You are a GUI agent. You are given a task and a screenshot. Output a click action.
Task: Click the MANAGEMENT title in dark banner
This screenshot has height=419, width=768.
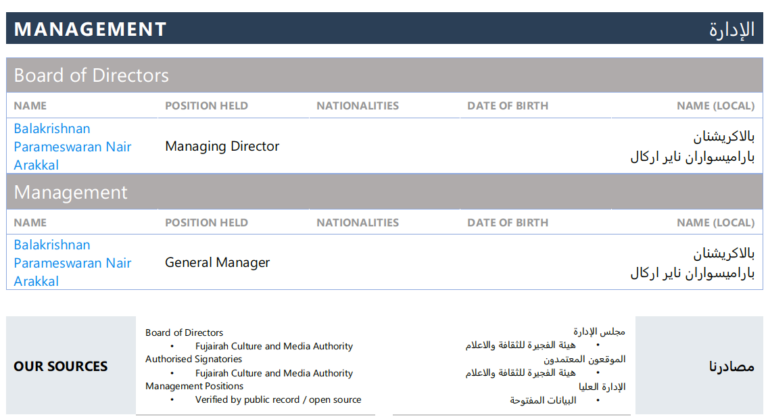coord(90,29)
